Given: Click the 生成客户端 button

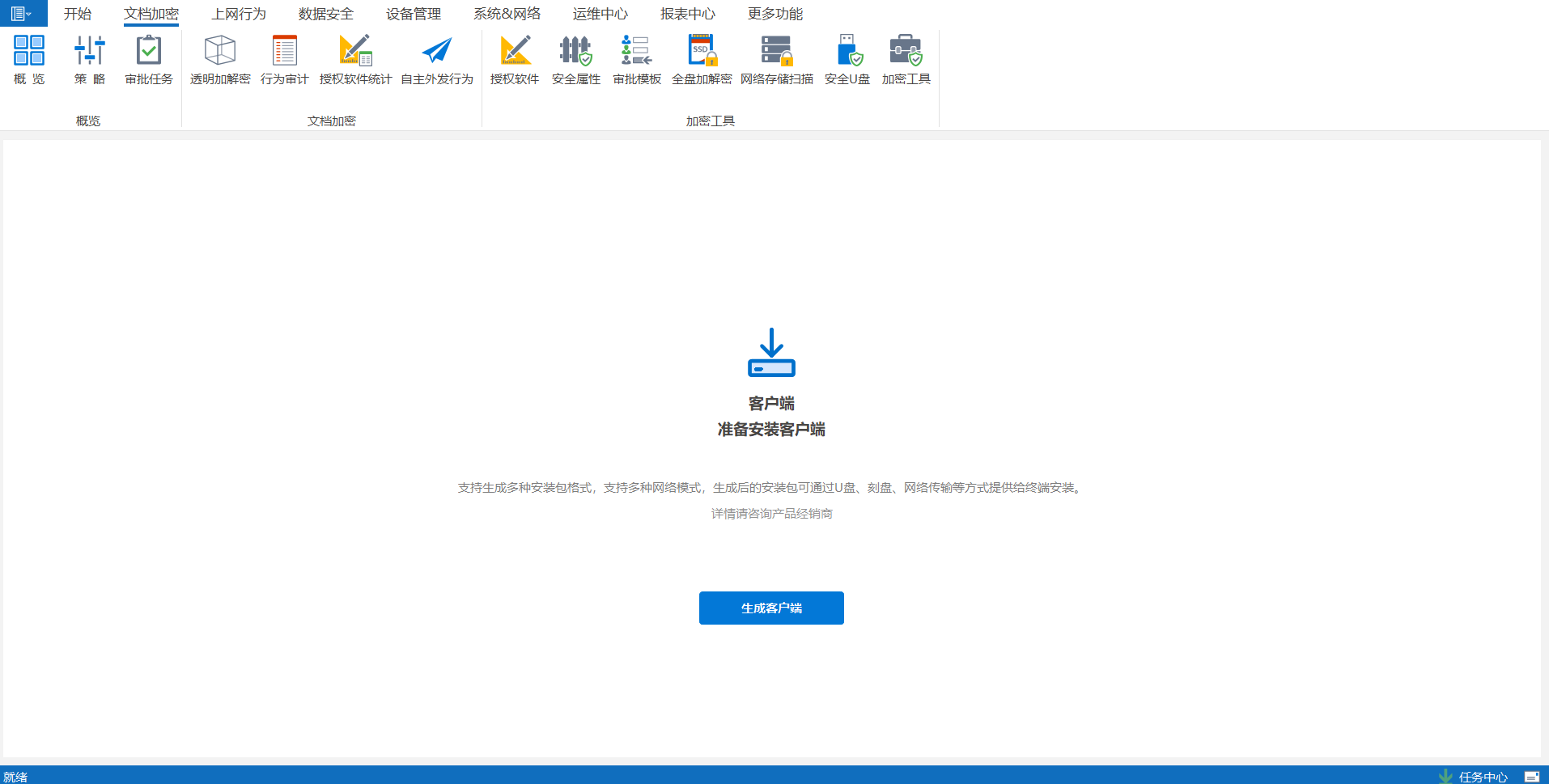Looking at the screenshot, I should [x=771, y=608].
